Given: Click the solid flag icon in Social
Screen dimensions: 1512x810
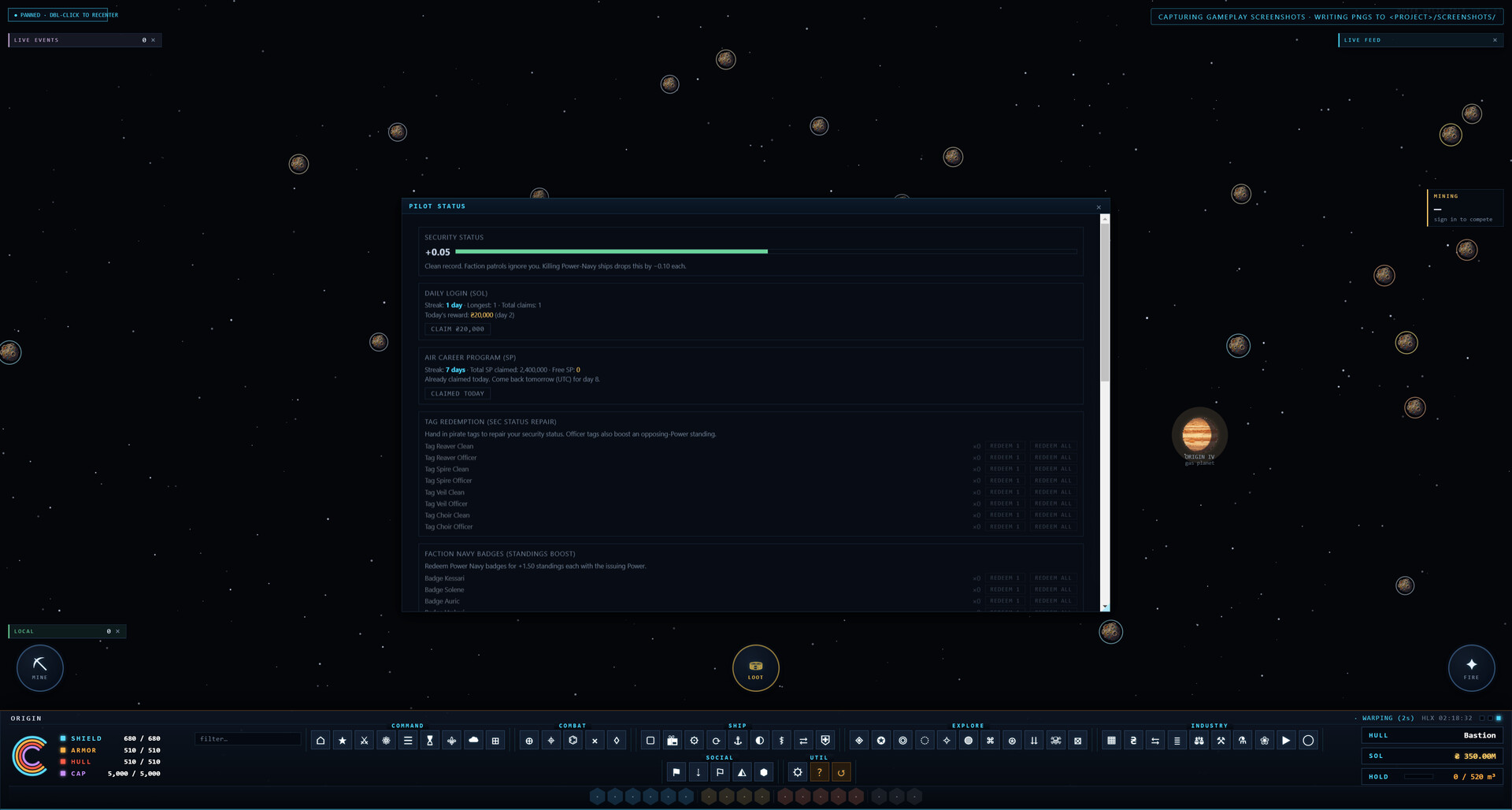Looking at the screenshot, I should pos(676,772).
